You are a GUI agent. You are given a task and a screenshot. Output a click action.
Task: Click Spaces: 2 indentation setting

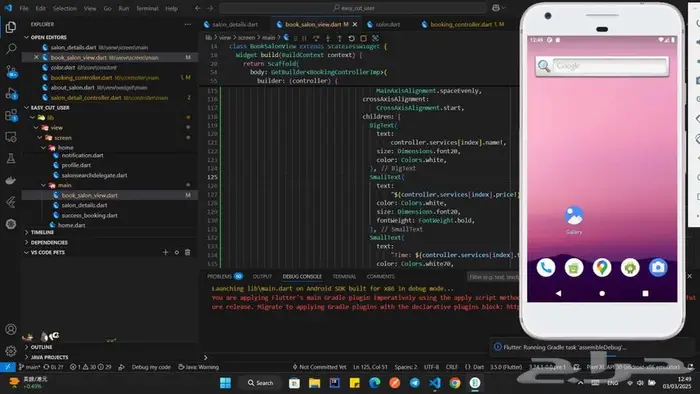pyautogui.click(x=406, y=367)
